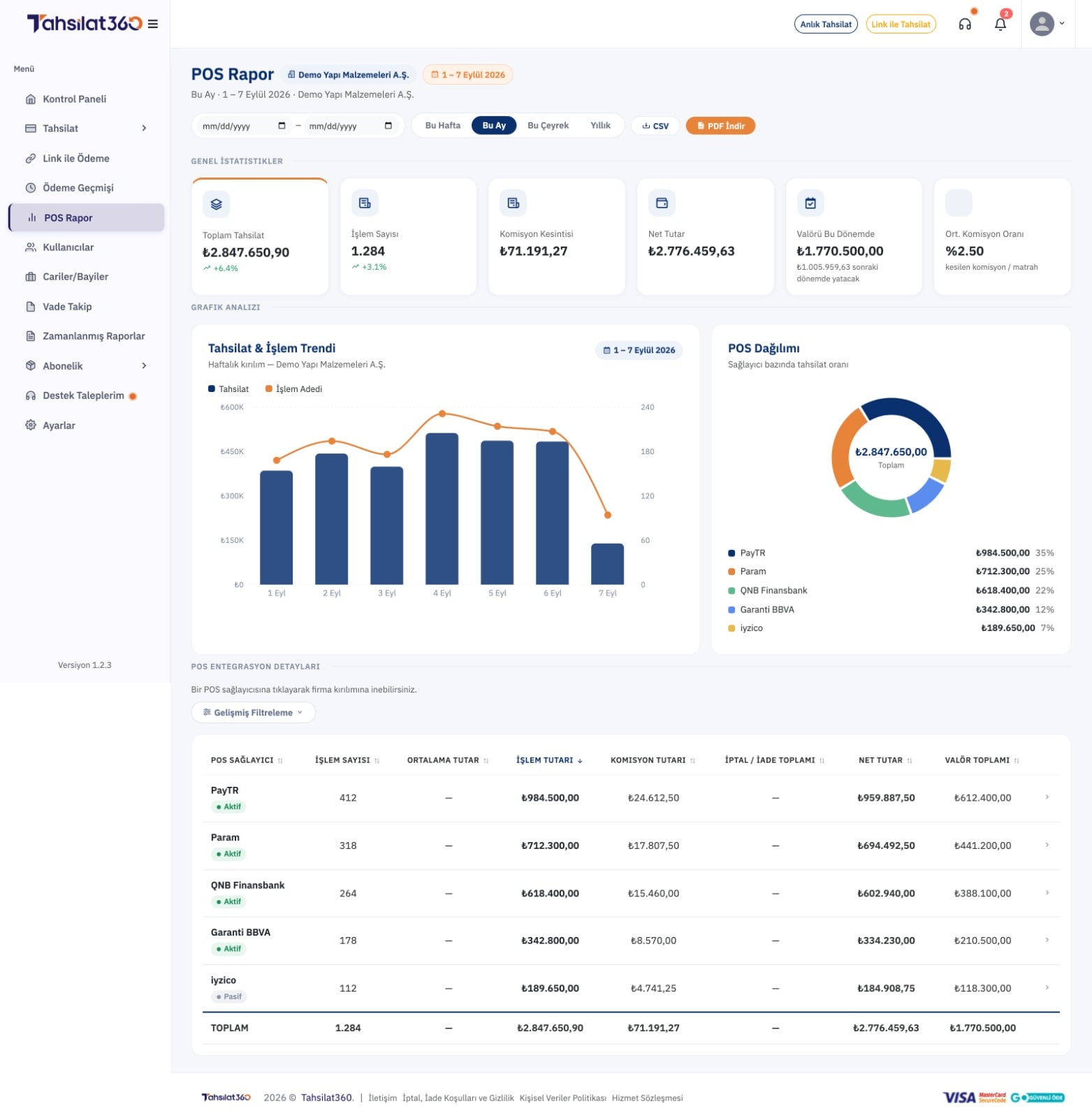The width and height of the screenshot is (1092, 1118).
Task: Click the Link ile Ödeme chain icon
Action: click(31, 159)
